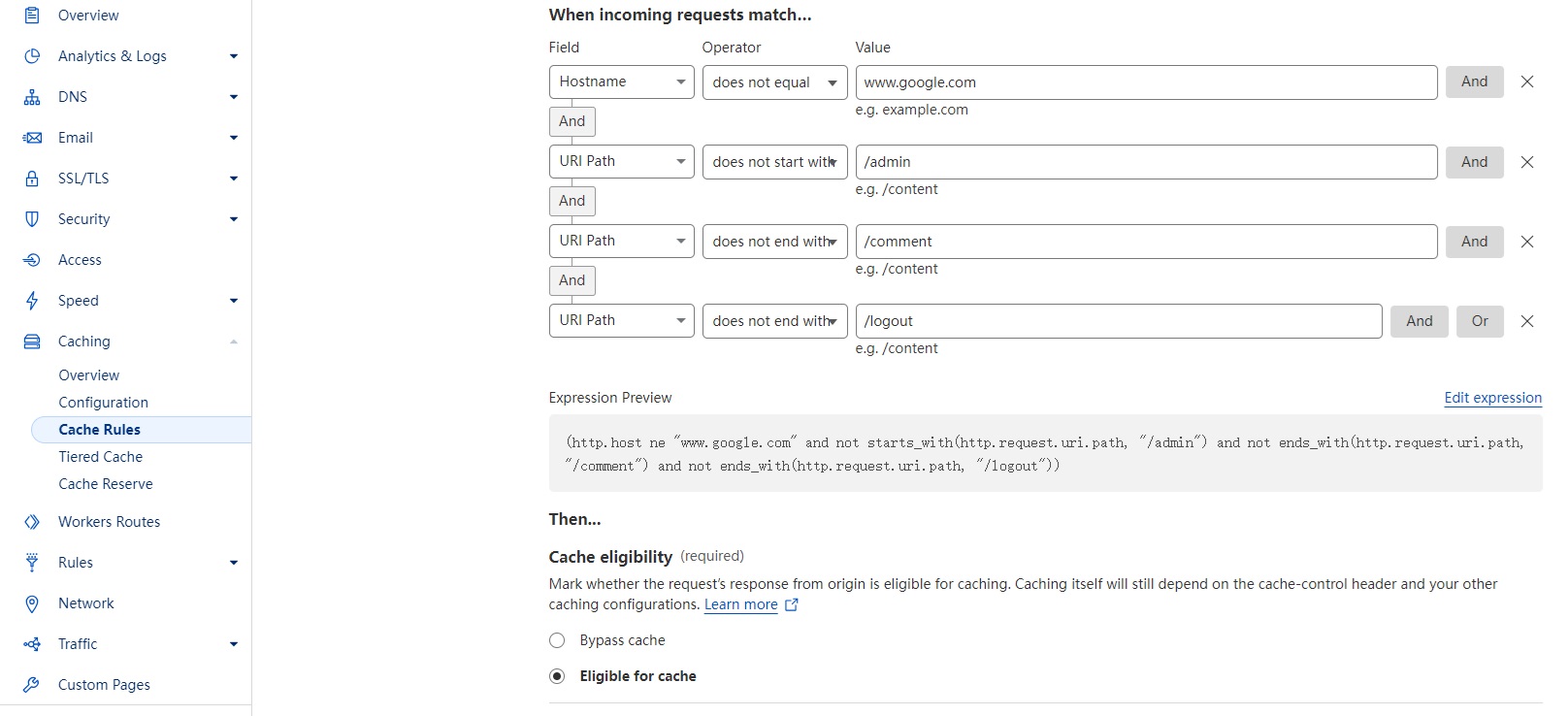
Task: Click the /comment value input field
Action: (1145, 242)
